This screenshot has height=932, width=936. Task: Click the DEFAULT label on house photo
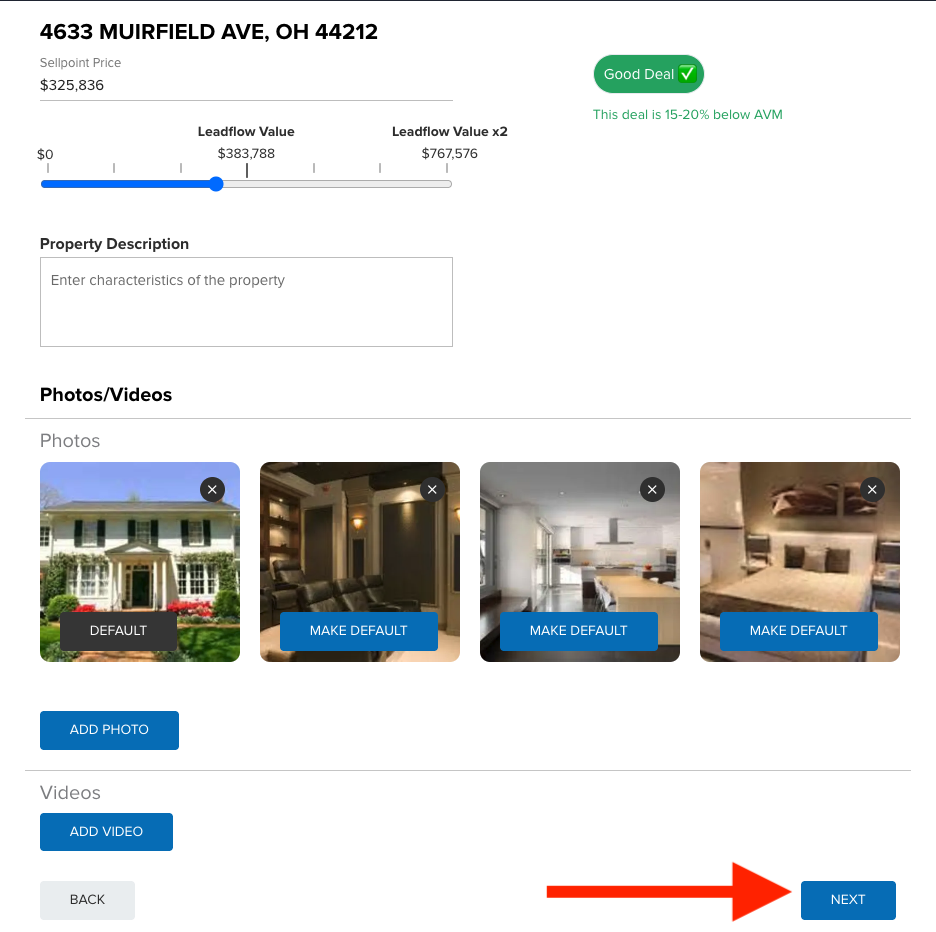(118, 630)
